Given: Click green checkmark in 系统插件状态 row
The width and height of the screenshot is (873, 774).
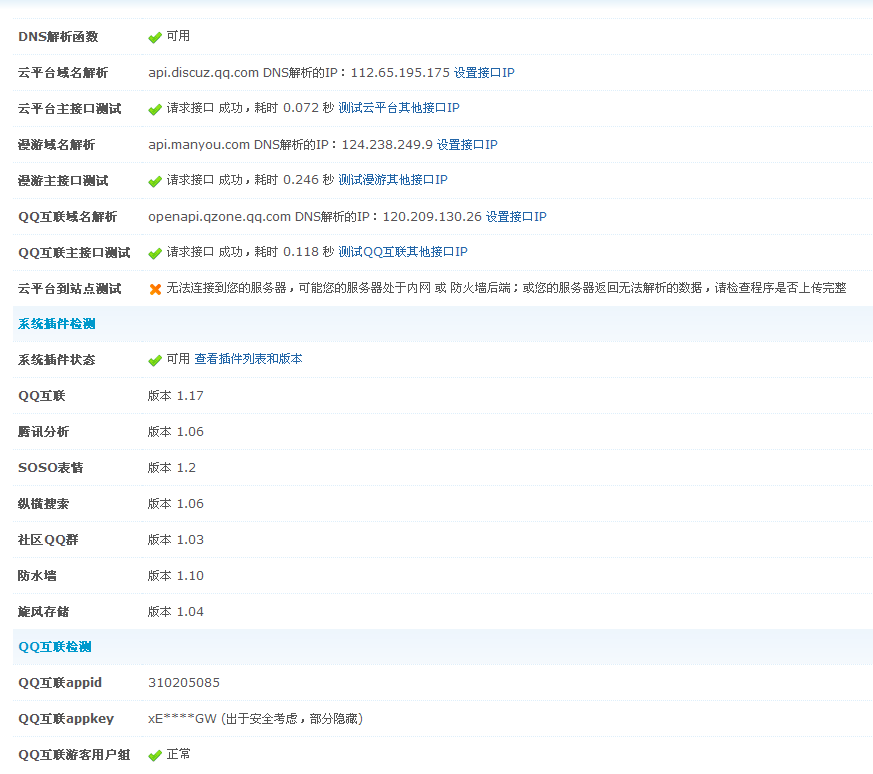Looking at the screenshot, I should pos(155,360).
